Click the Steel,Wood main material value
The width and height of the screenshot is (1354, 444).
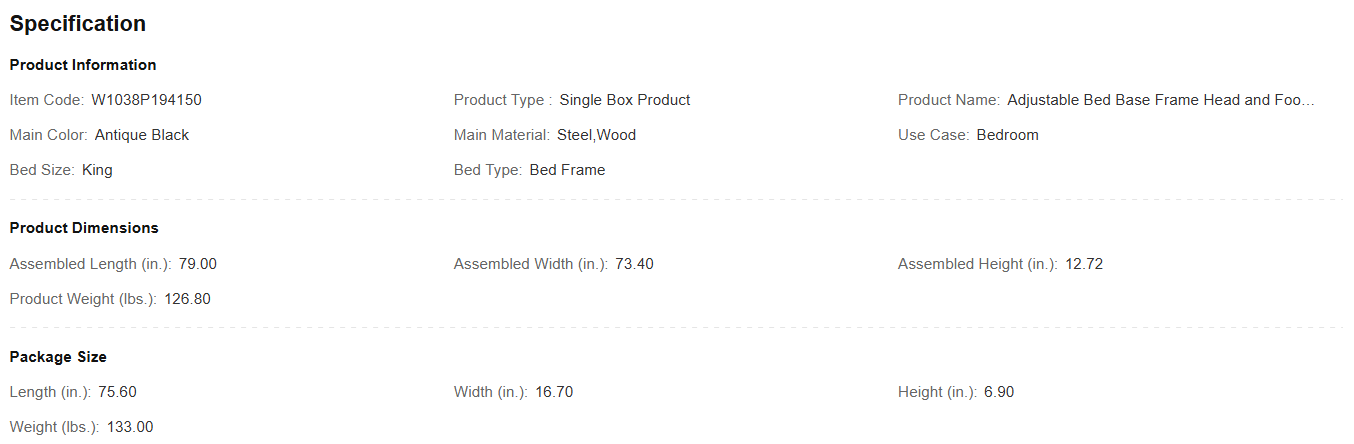596,135
